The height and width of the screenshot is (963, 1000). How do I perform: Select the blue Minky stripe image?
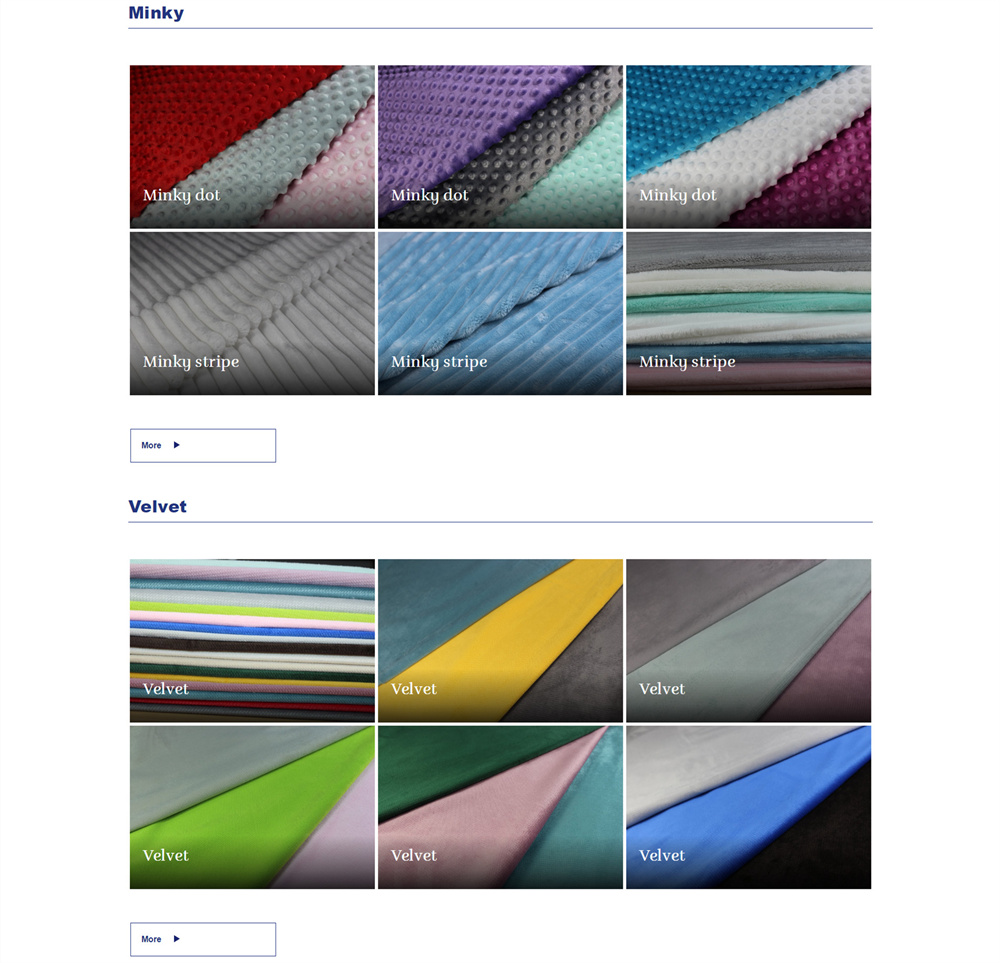pos(500,313)
